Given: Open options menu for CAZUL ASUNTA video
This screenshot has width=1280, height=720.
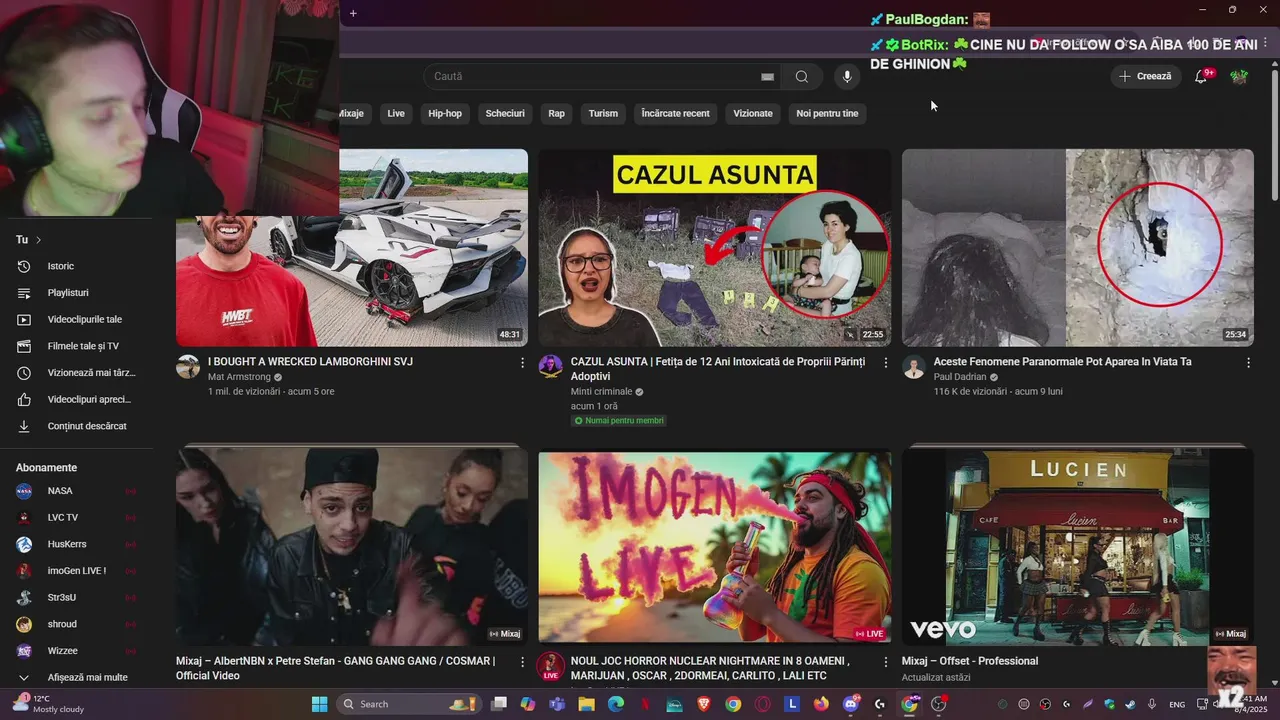Looking at the screenshot, I should [885, 363].
